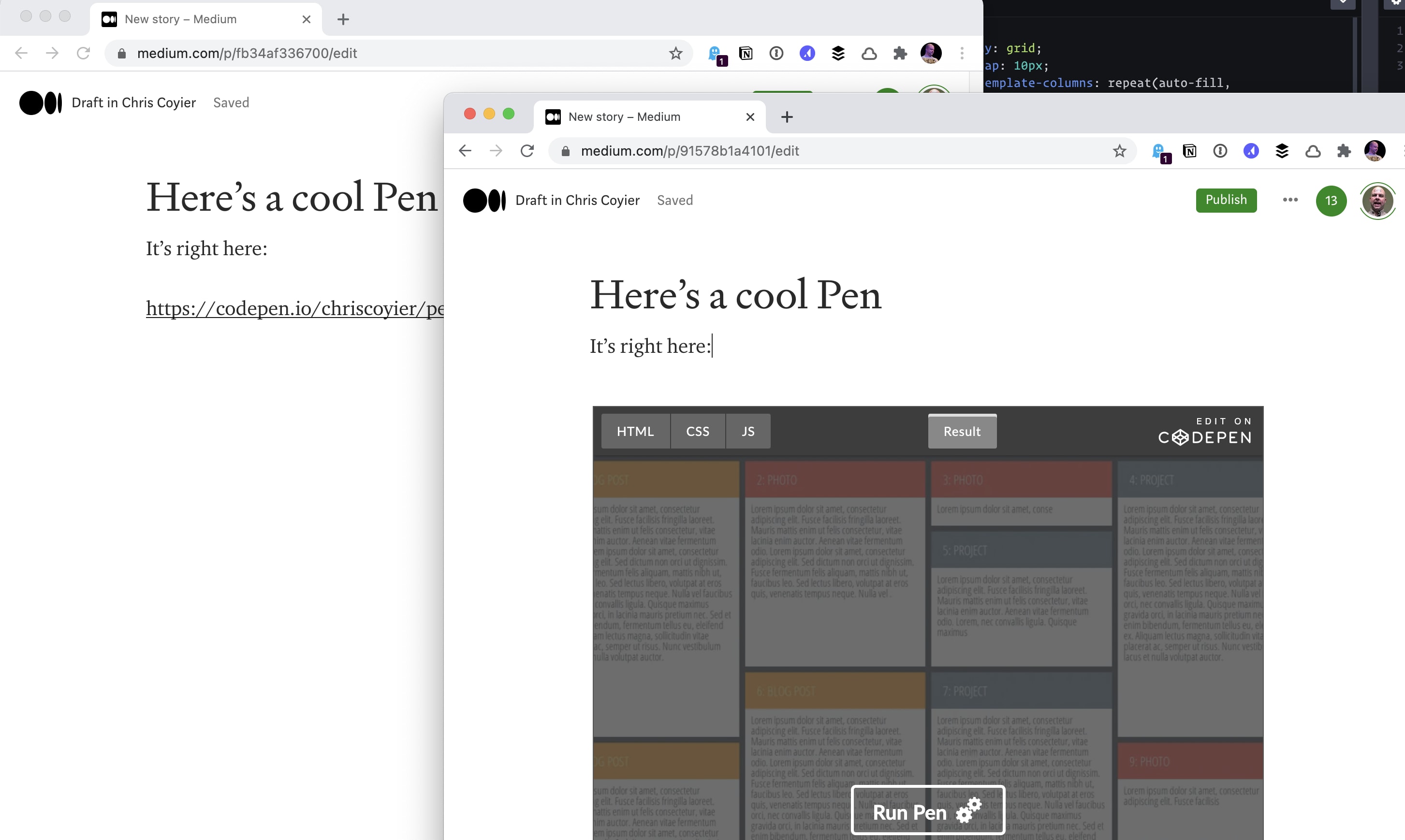The width and height of the screenshot is (1405, 840).
Task: Click Medium logo in front window
Action: coord(484,201)
